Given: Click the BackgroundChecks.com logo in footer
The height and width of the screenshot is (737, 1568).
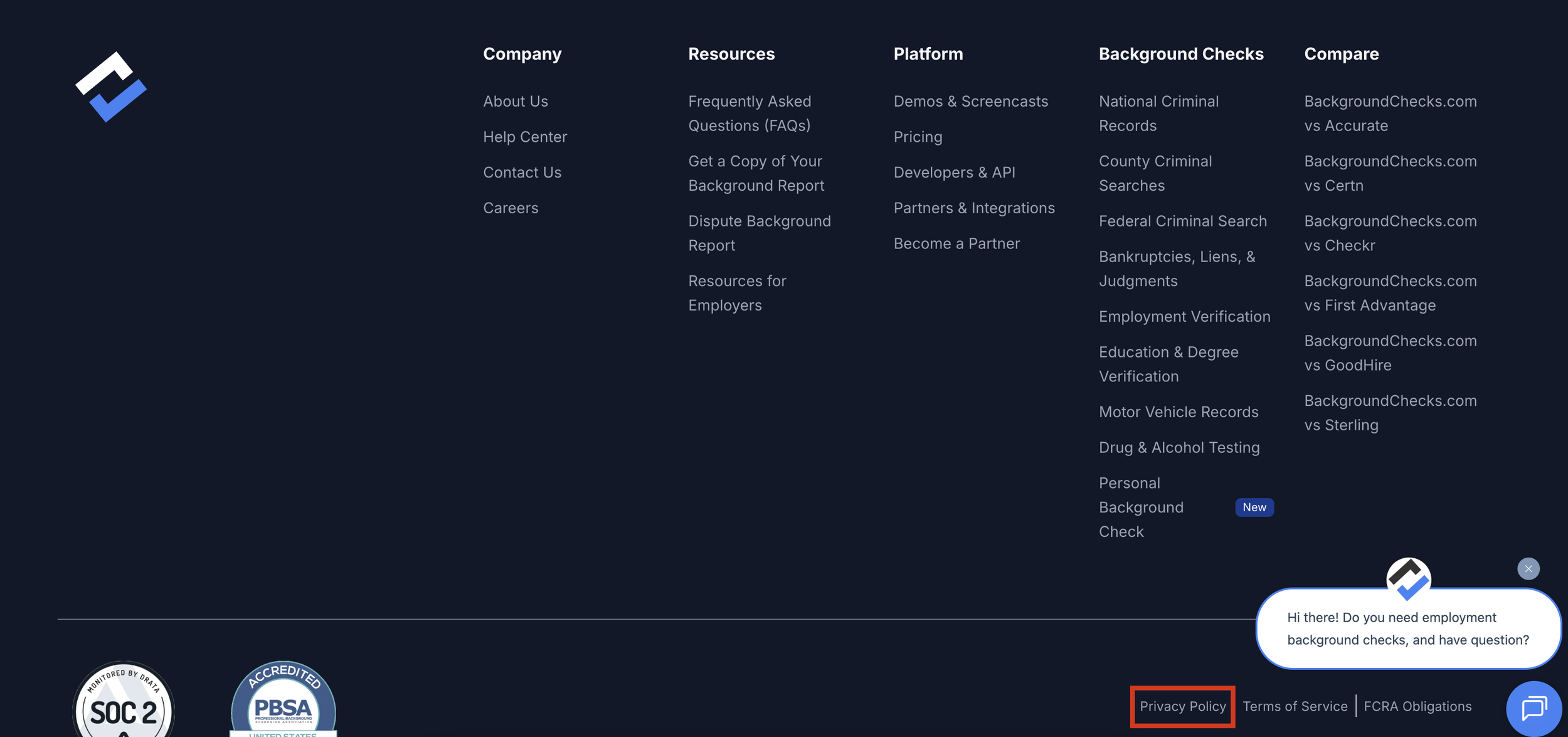Looking at the screenshot, I should (111, 87).
